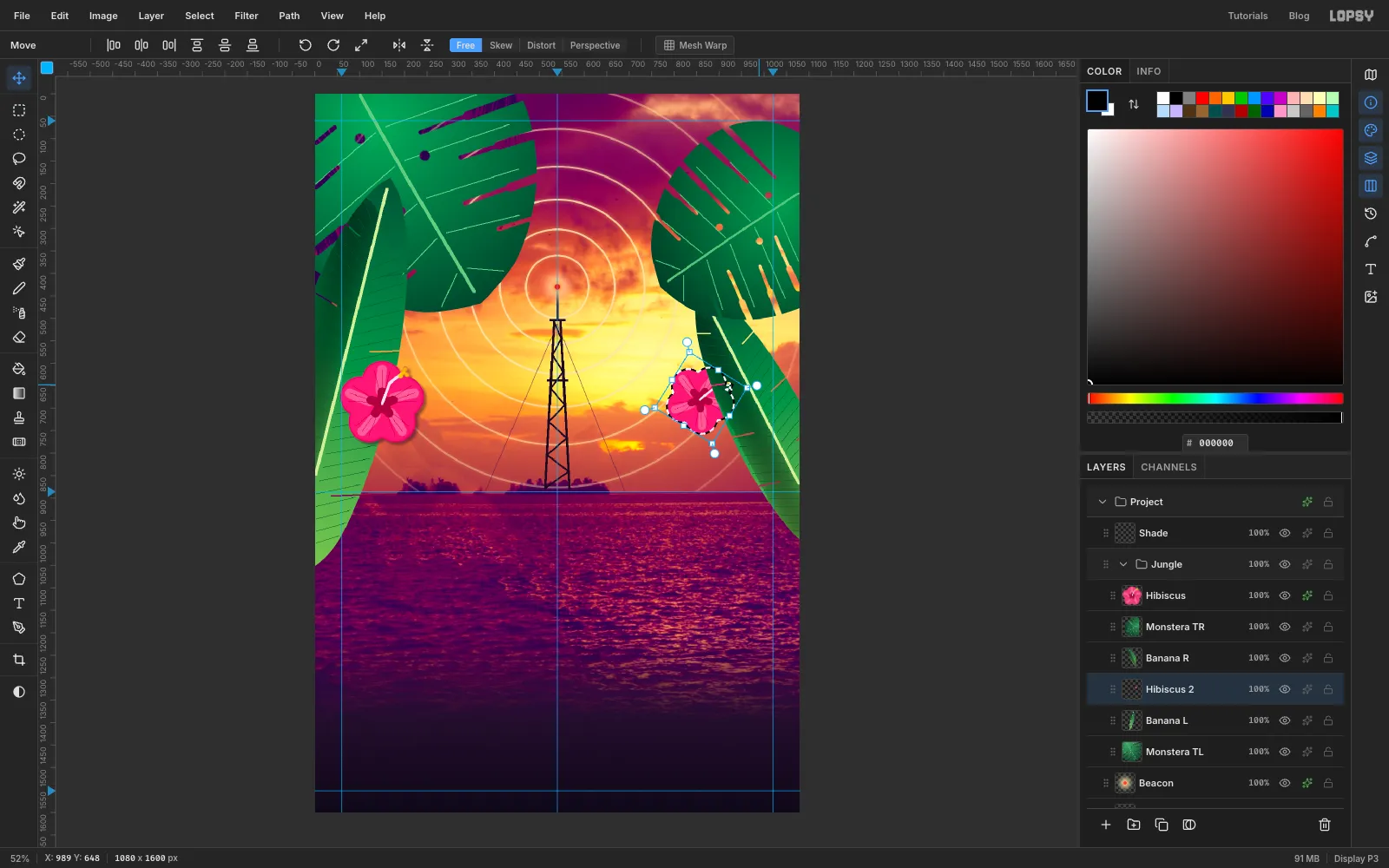
Task: Open the Layer menu
Action: coord(151,16)
